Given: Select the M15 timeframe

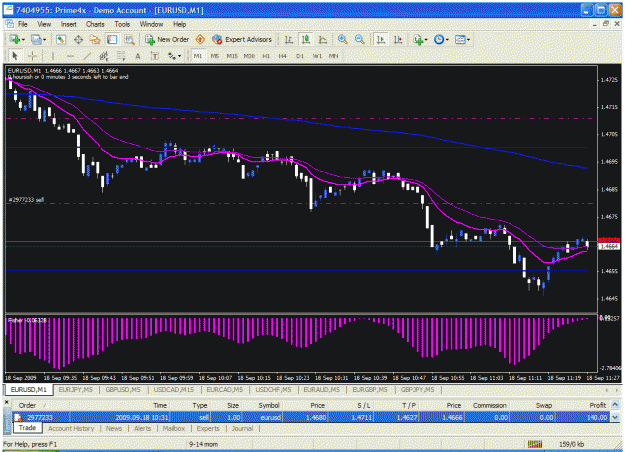Looking at the screenshot, I should pos(232,56).
